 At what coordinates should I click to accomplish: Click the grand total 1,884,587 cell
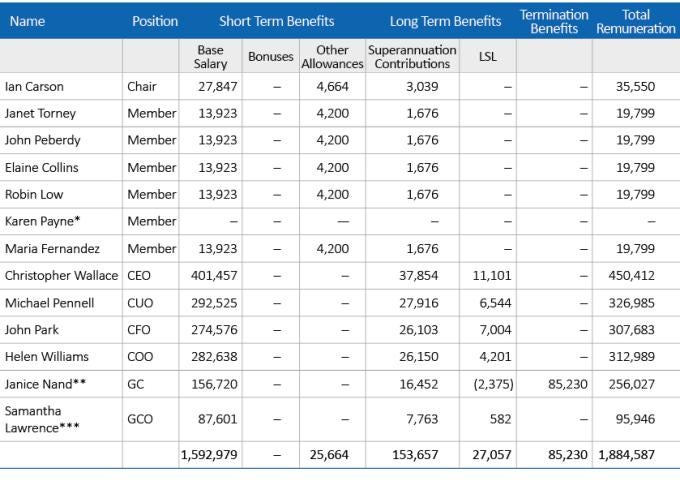627,455
